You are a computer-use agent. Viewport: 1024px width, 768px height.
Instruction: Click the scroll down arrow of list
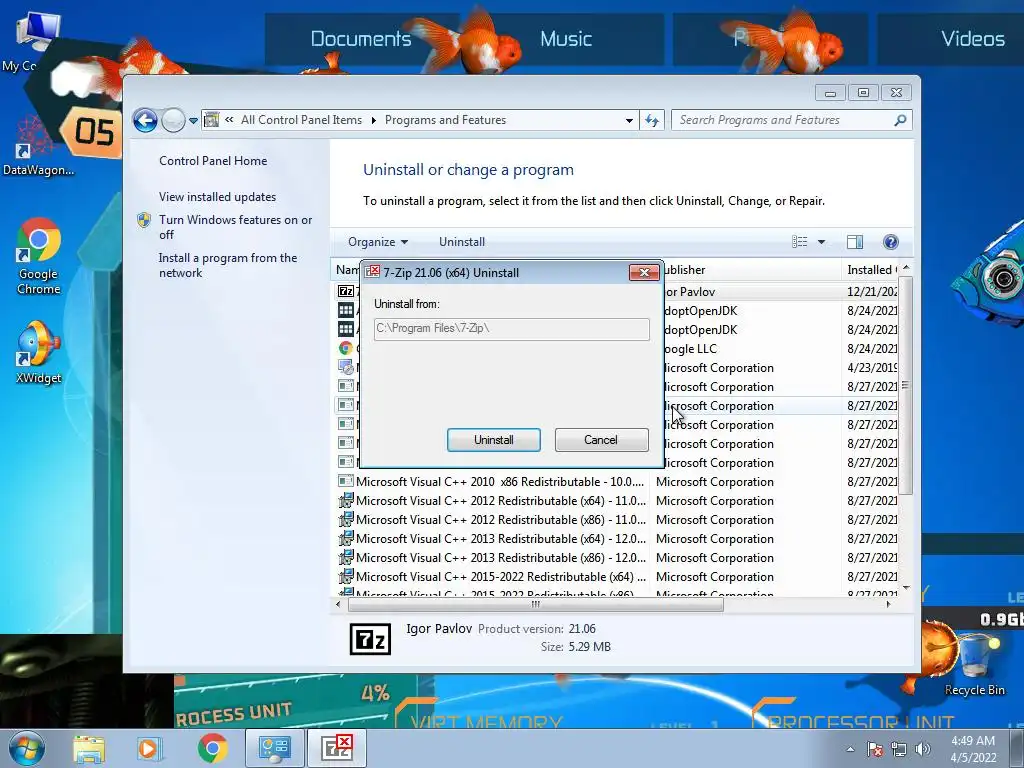(906, 588)
